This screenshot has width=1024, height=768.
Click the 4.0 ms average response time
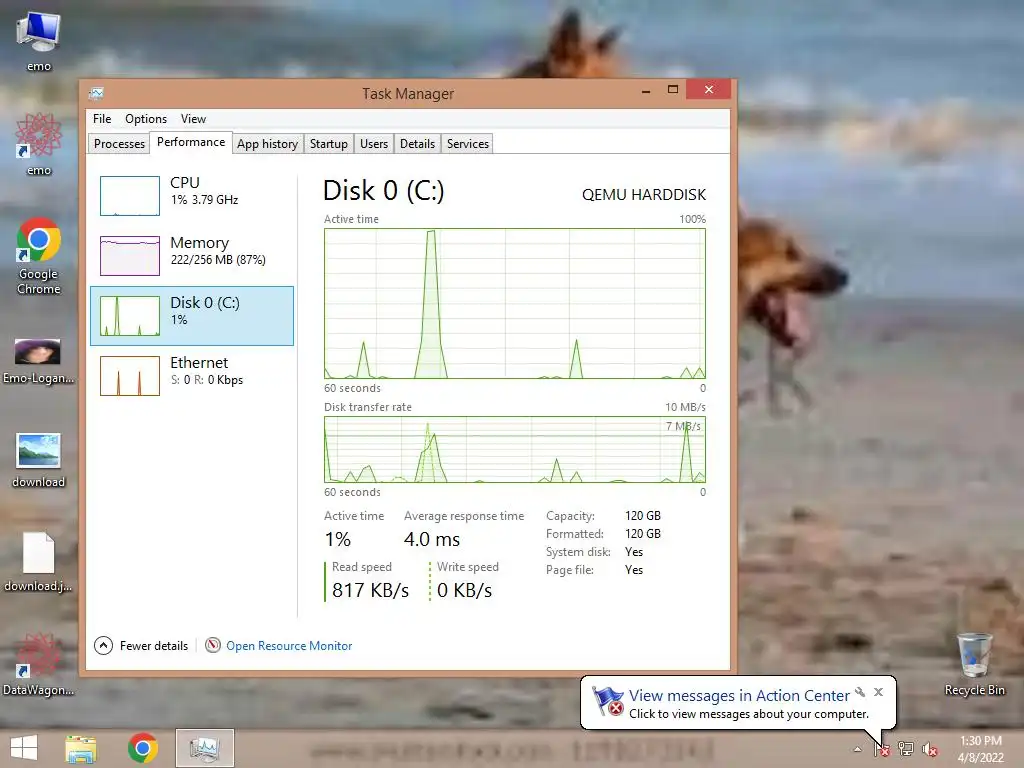[432, 539]
